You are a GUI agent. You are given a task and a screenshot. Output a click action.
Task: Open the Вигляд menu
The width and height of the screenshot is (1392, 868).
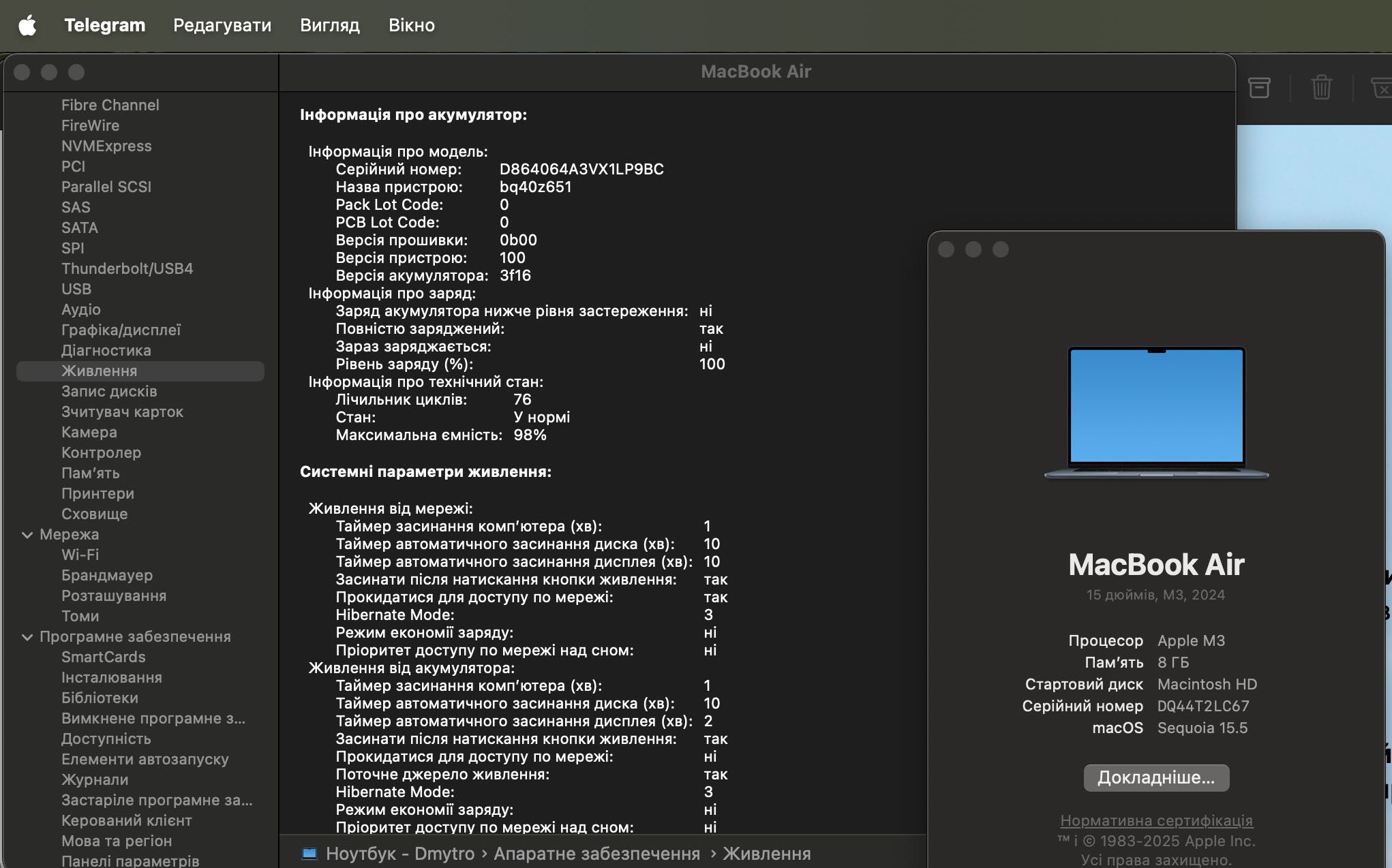click(330, 25)
